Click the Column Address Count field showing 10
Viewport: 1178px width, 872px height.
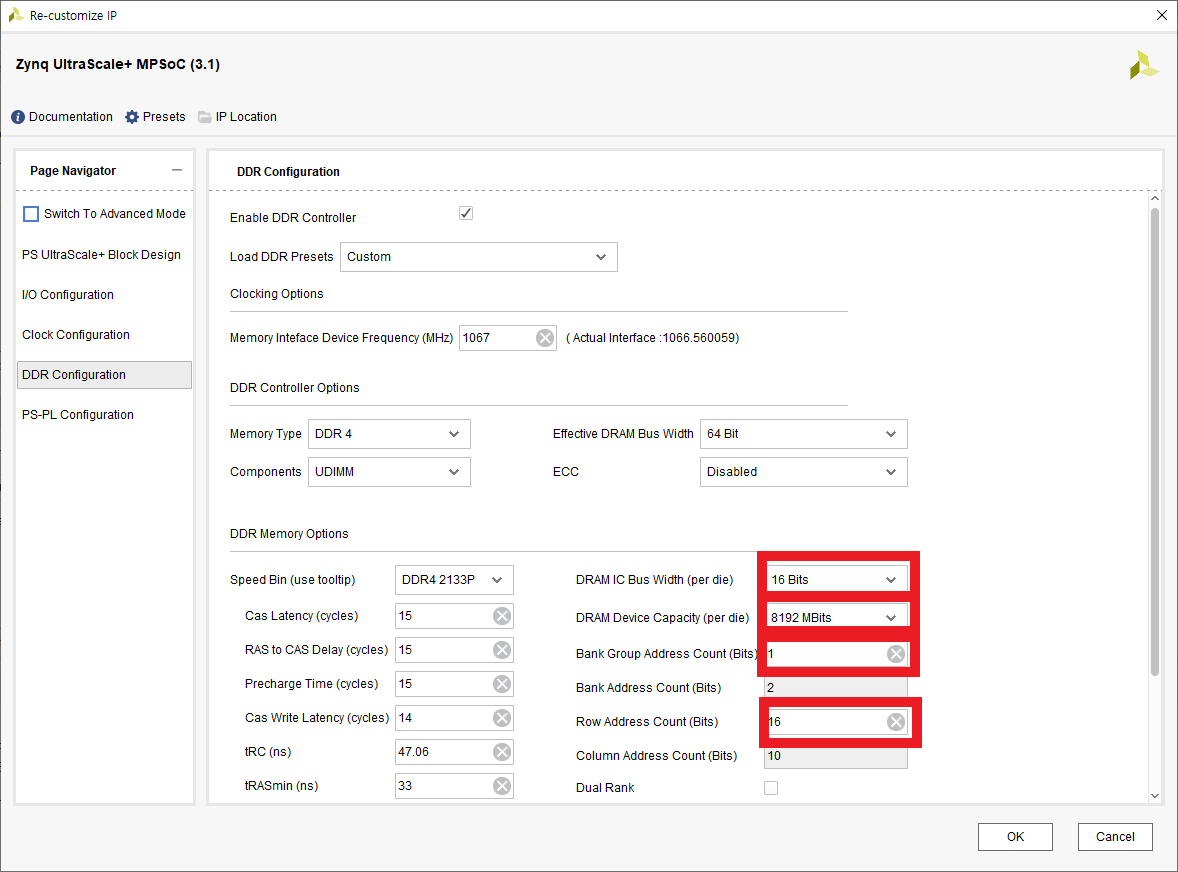pyautogui.click(x=835, y=756)
